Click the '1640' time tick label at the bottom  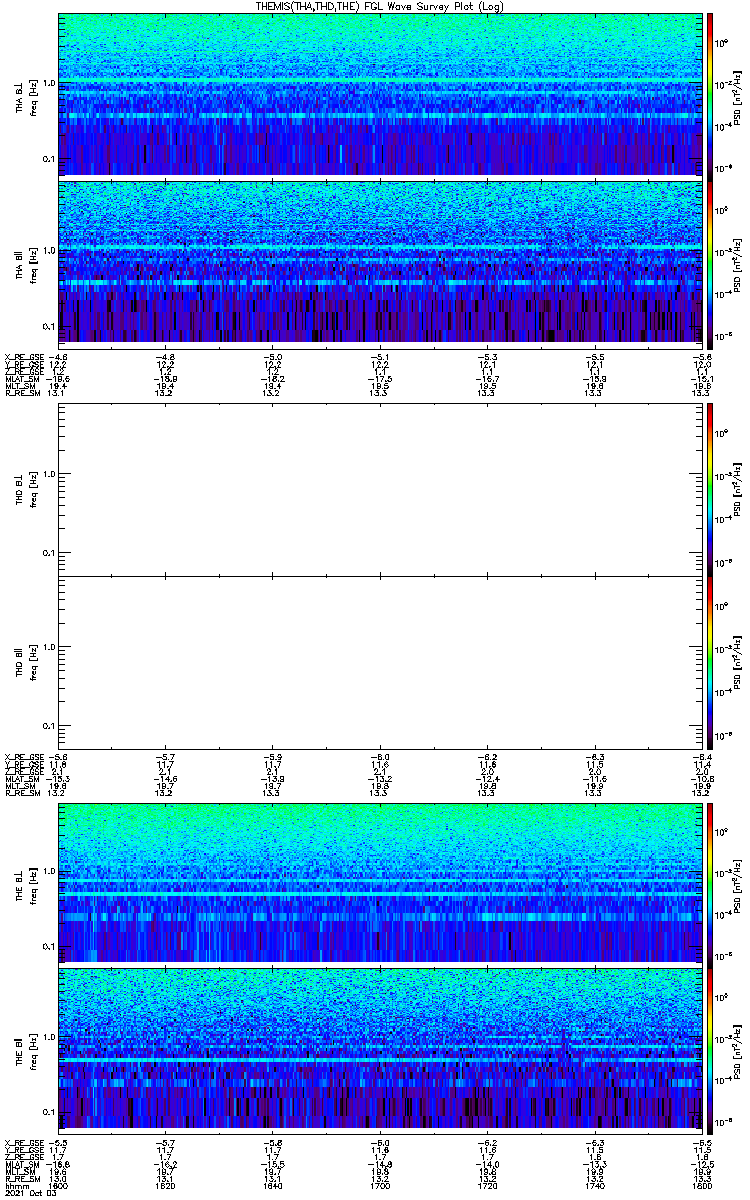[x=272, y=1185]
